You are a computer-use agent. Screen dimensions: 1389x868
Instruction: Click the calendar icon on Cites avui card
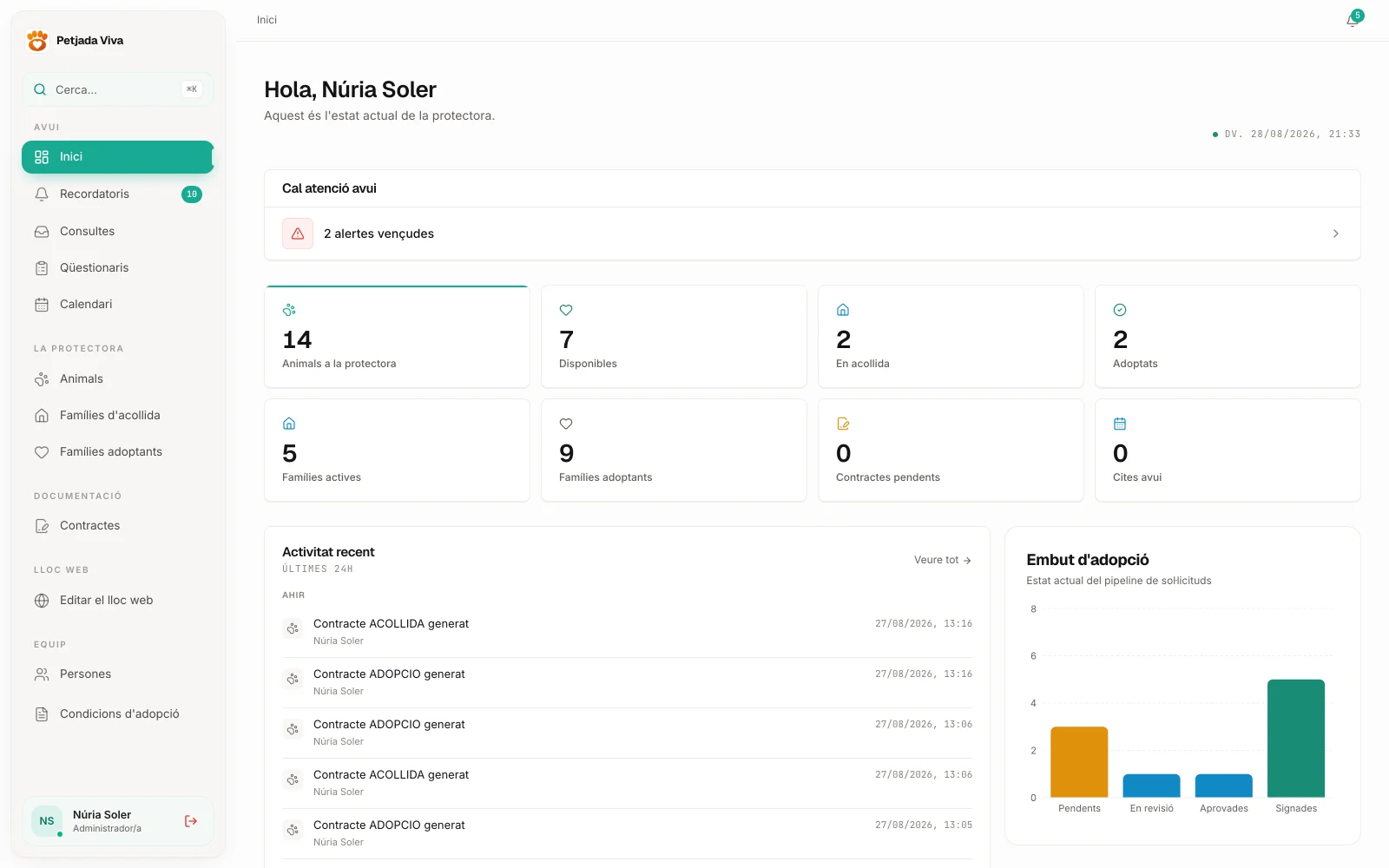(x=1120, y=424)
